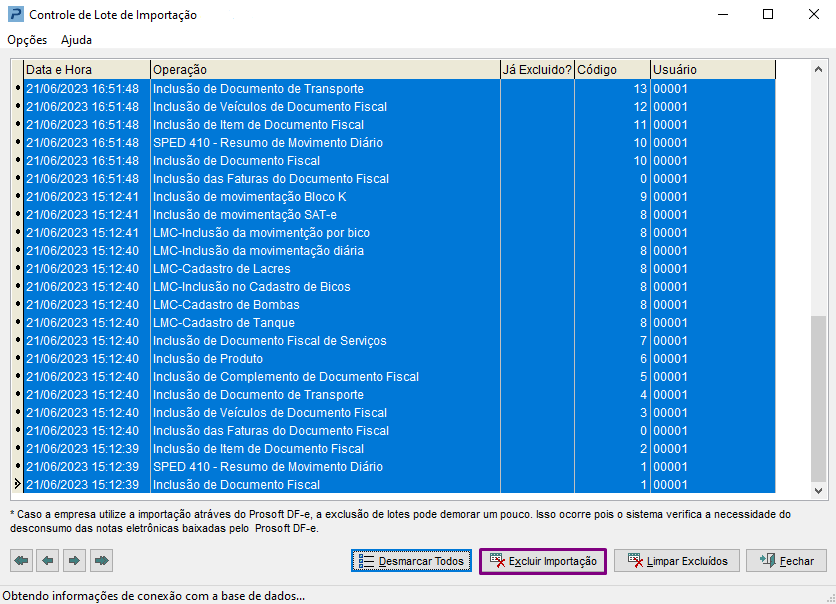The image size is (836, 604).
Task: Select row 'Inclusão de Item de Documento Fiscal' code 11
Action: tap(399, 125)
